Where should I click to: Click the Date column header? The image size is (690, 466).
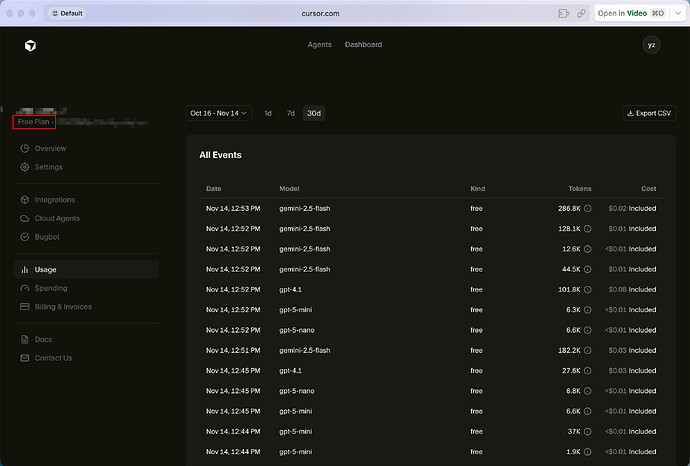(x=213, y=188)
